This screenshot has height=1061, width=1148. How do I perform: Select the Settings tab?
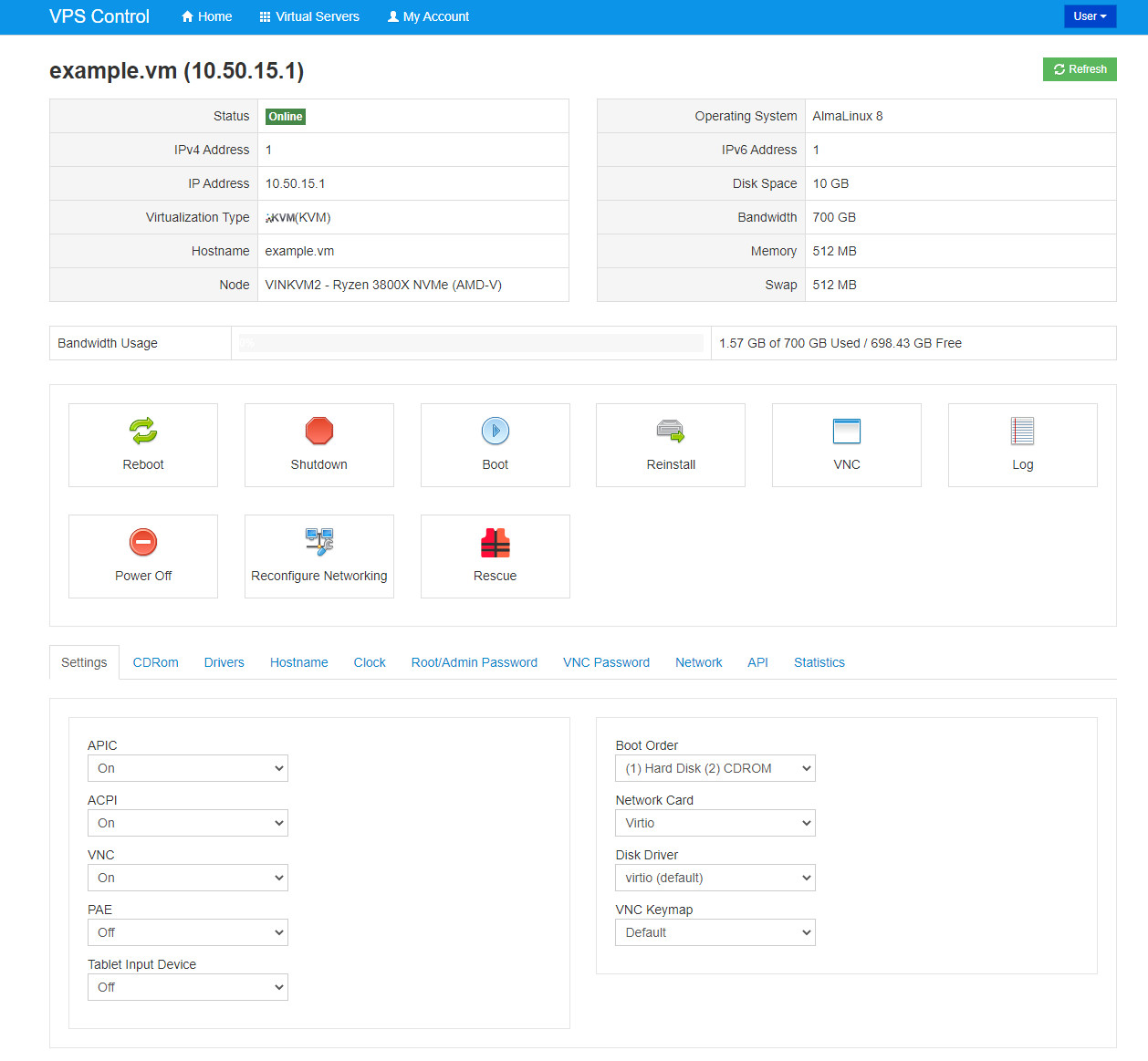(84, 662)
